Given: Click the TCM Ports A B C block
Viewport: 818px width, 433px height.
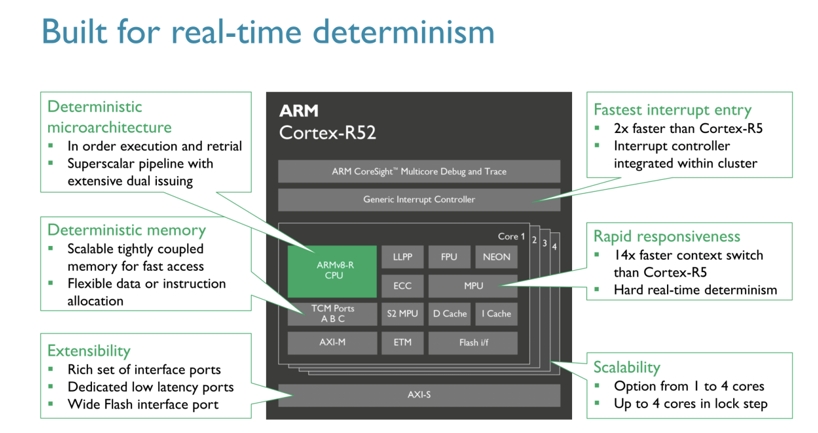Looking at the screenshot, I should tap(332, 314).
